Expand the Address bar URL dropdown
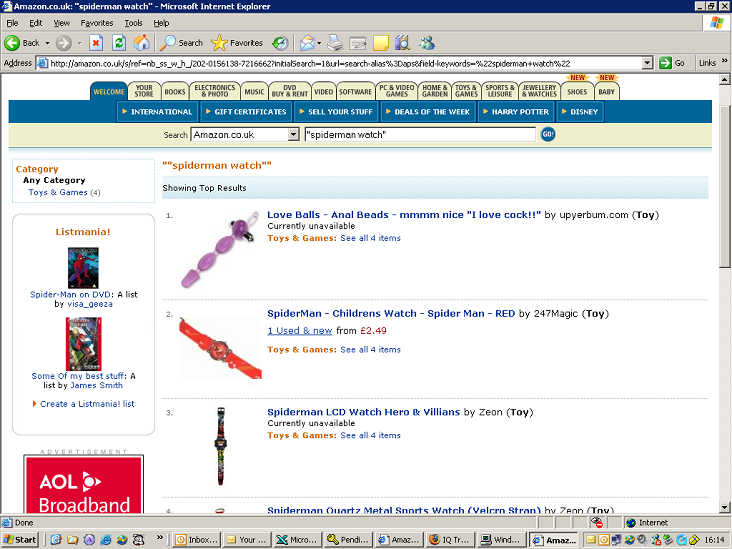The height and width of the screenshot is (549, 732). [x=647, y=63]
